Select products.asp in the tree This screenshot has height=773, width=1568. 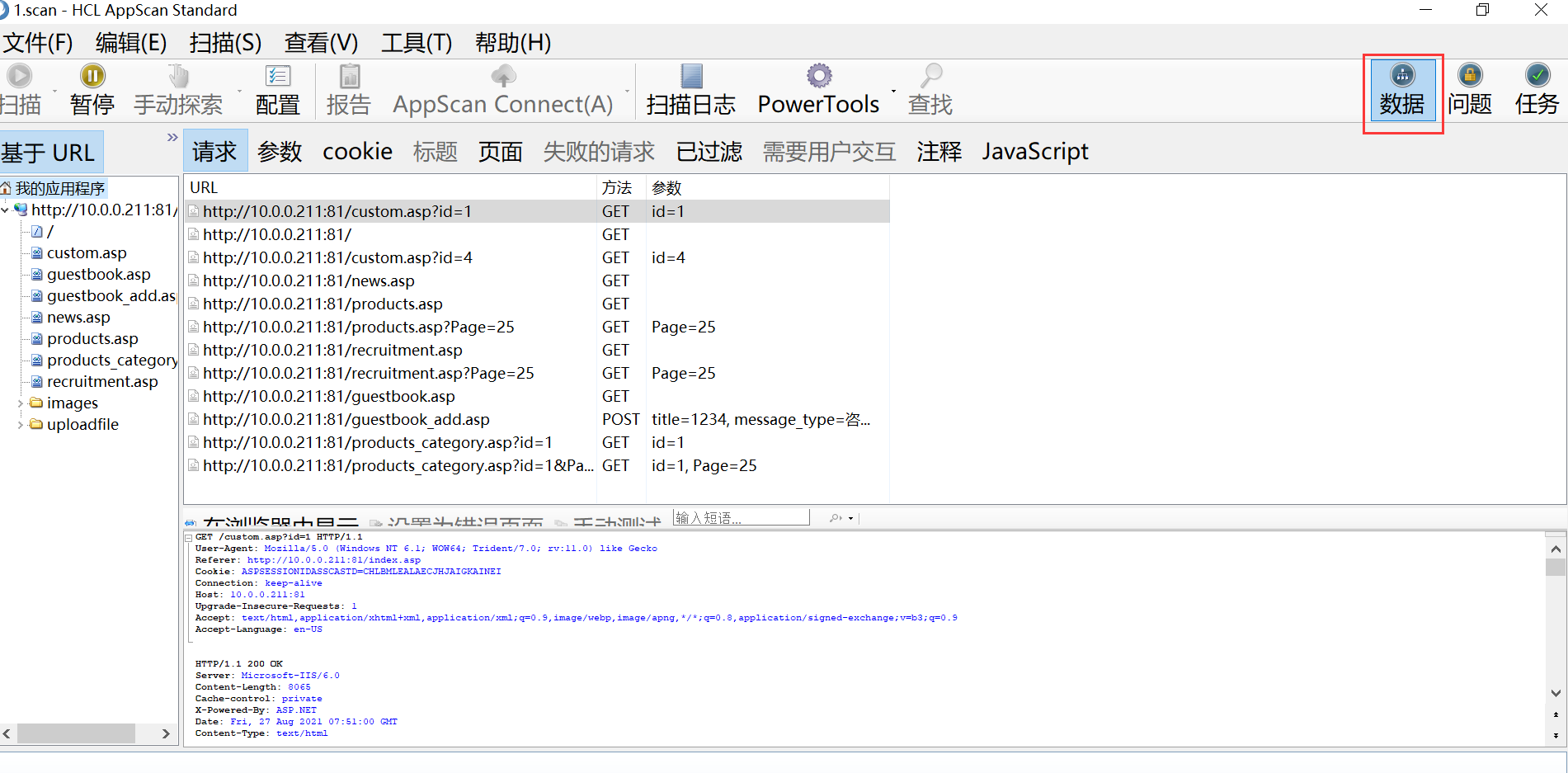92,338
